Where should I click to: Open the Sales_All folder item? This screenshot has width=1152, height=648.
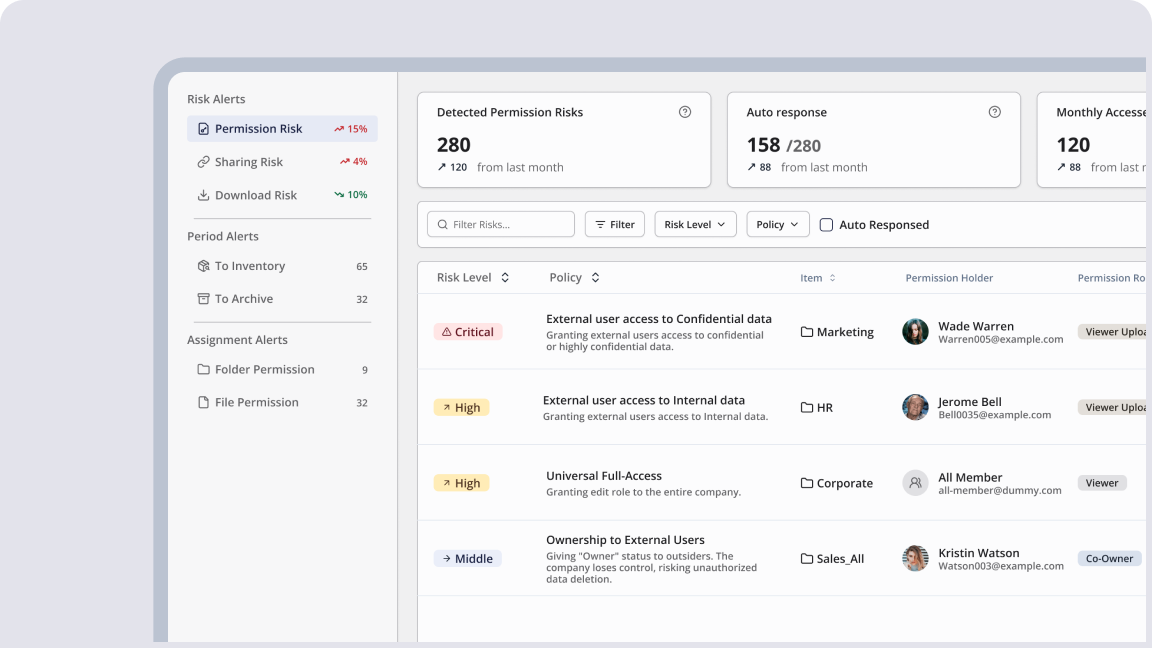[832, 558]
